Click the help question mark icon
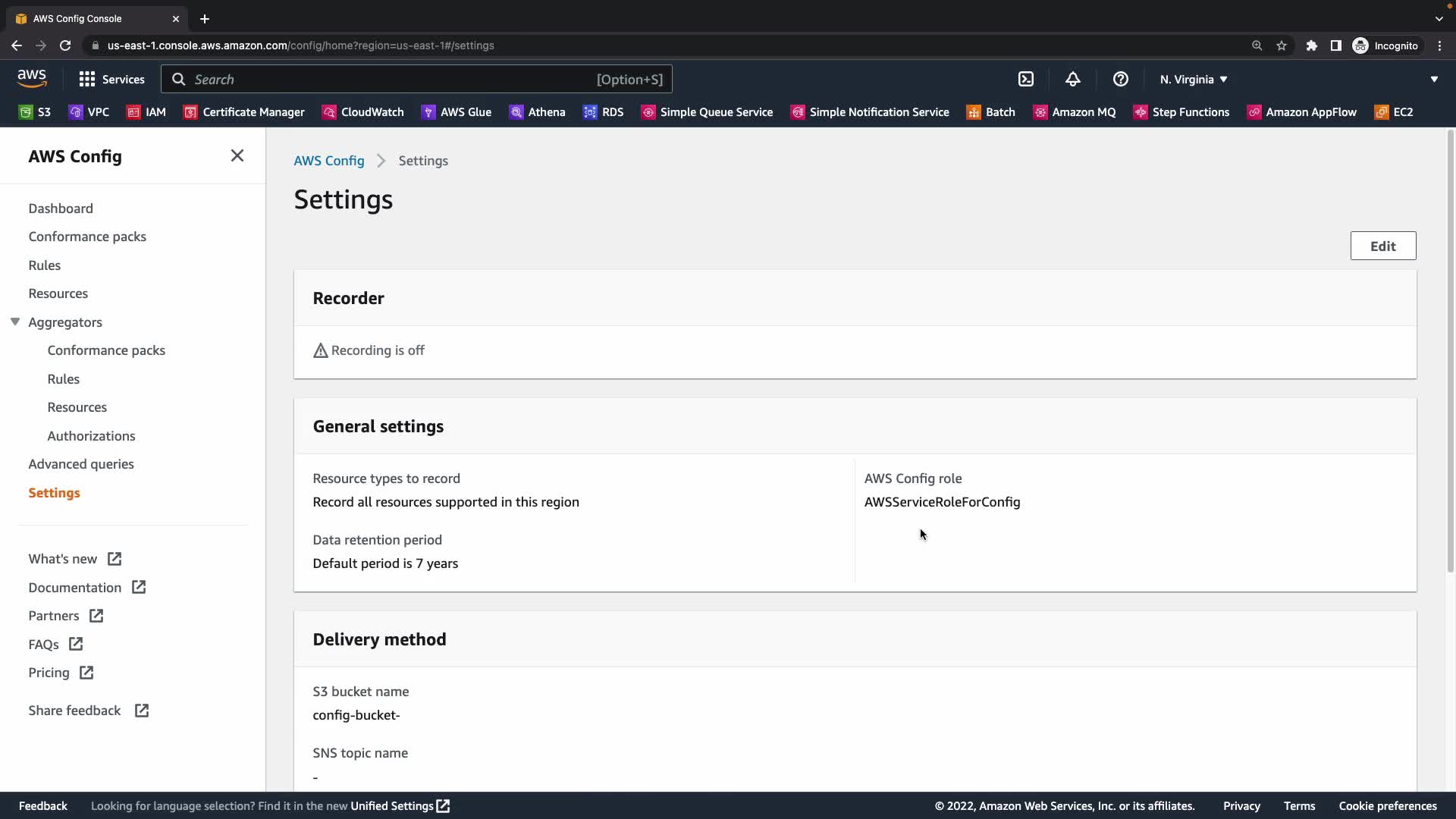Viewport: 1456px width, 819px height. click(x=1120, y=79)
